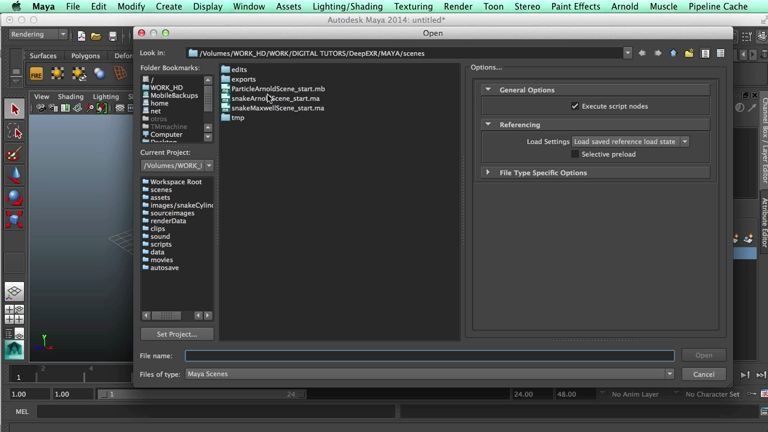
Task: Select the arrow Select tool
Action: tap(14, 109)
